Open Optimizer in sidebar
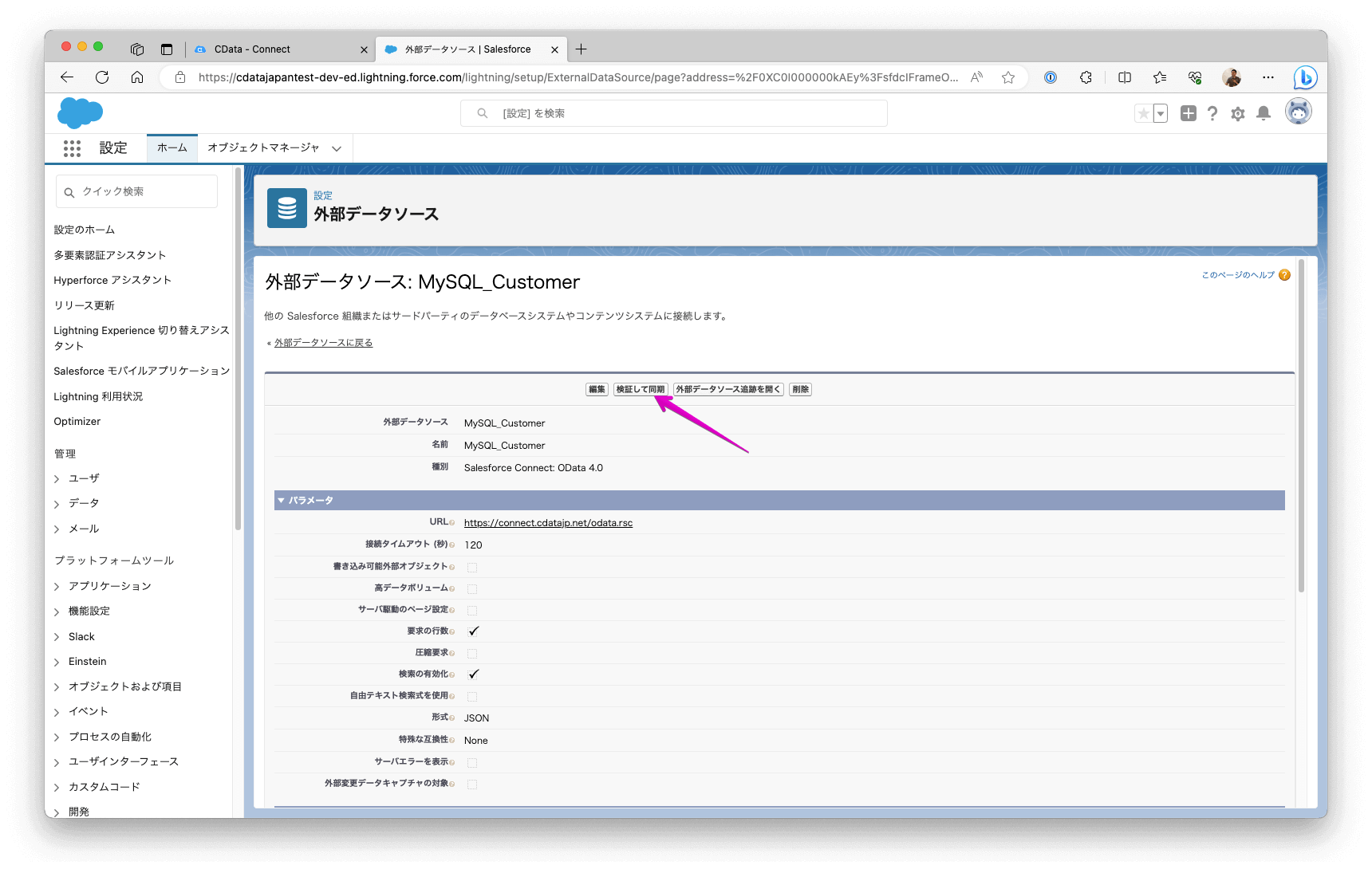 (x=77, y=422)
